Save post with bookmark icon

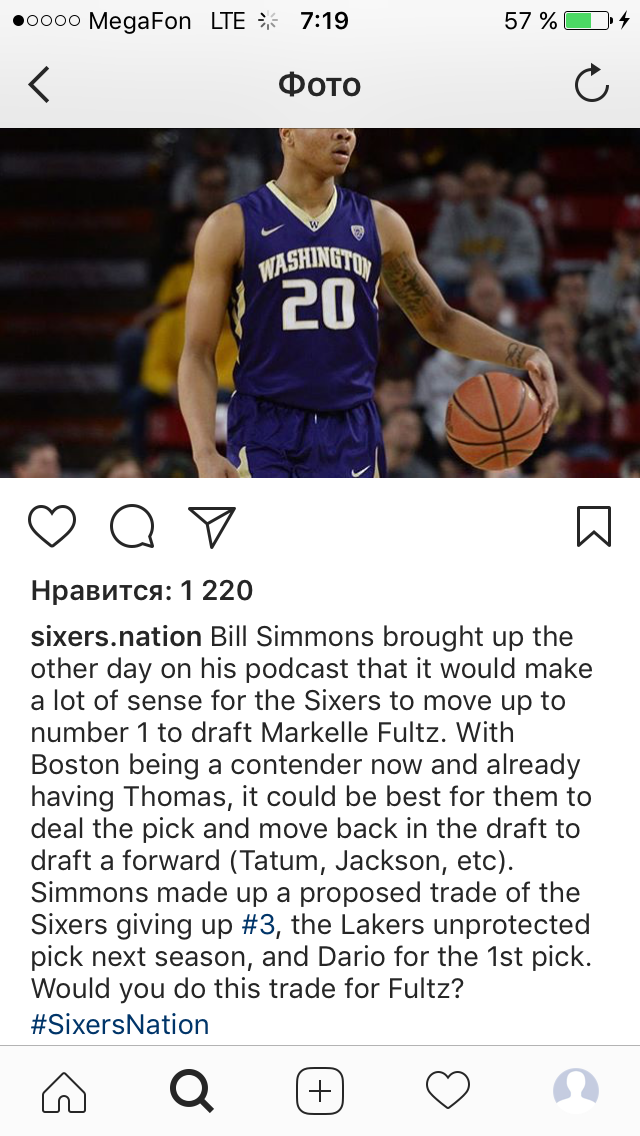594,526
